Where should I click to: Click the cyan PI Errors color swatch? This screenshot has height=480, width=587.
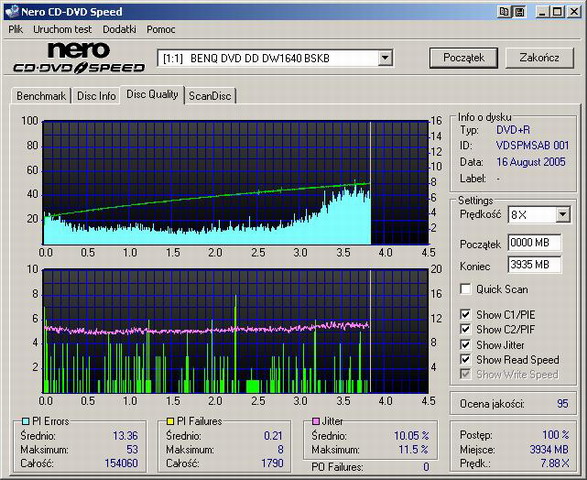tap(25, 421)
